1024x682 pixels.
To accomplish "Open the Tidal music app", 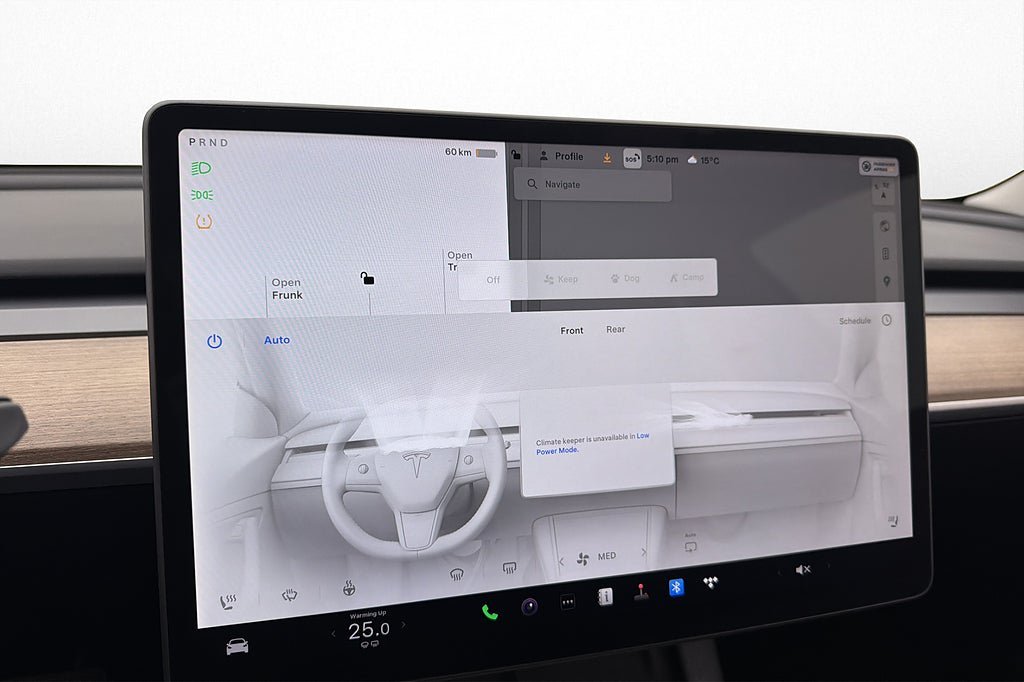I will pos(711,583).
